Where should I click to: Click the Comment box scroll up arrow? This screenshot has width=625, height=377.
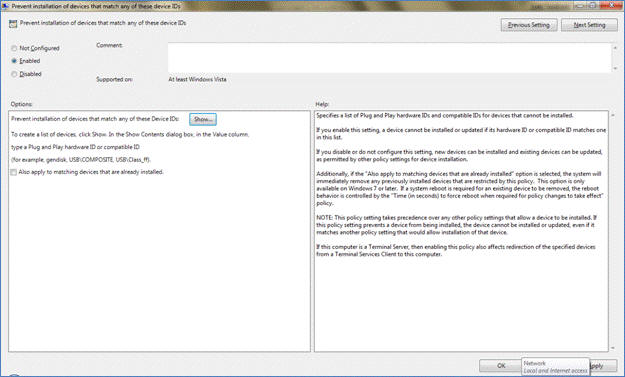click(x=615, y=47)
